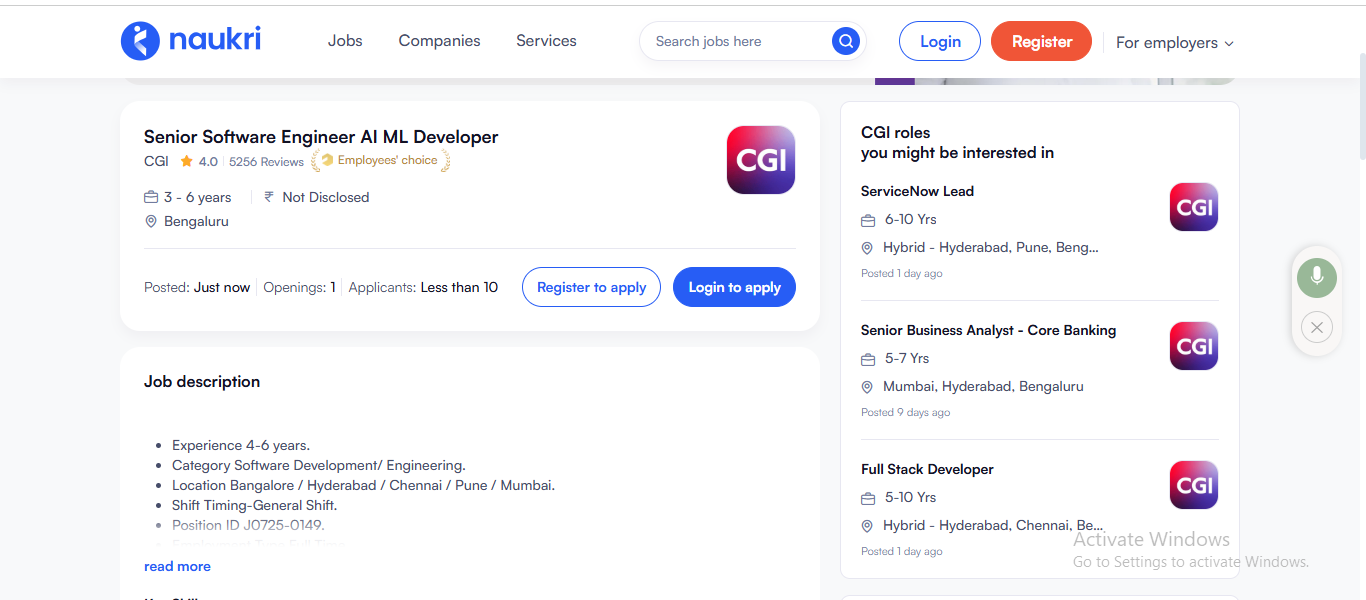Screen dimensions: 1366x600
Task: Click the briefcase icon near 3-6 years
Action: click(x=151, y=197)
